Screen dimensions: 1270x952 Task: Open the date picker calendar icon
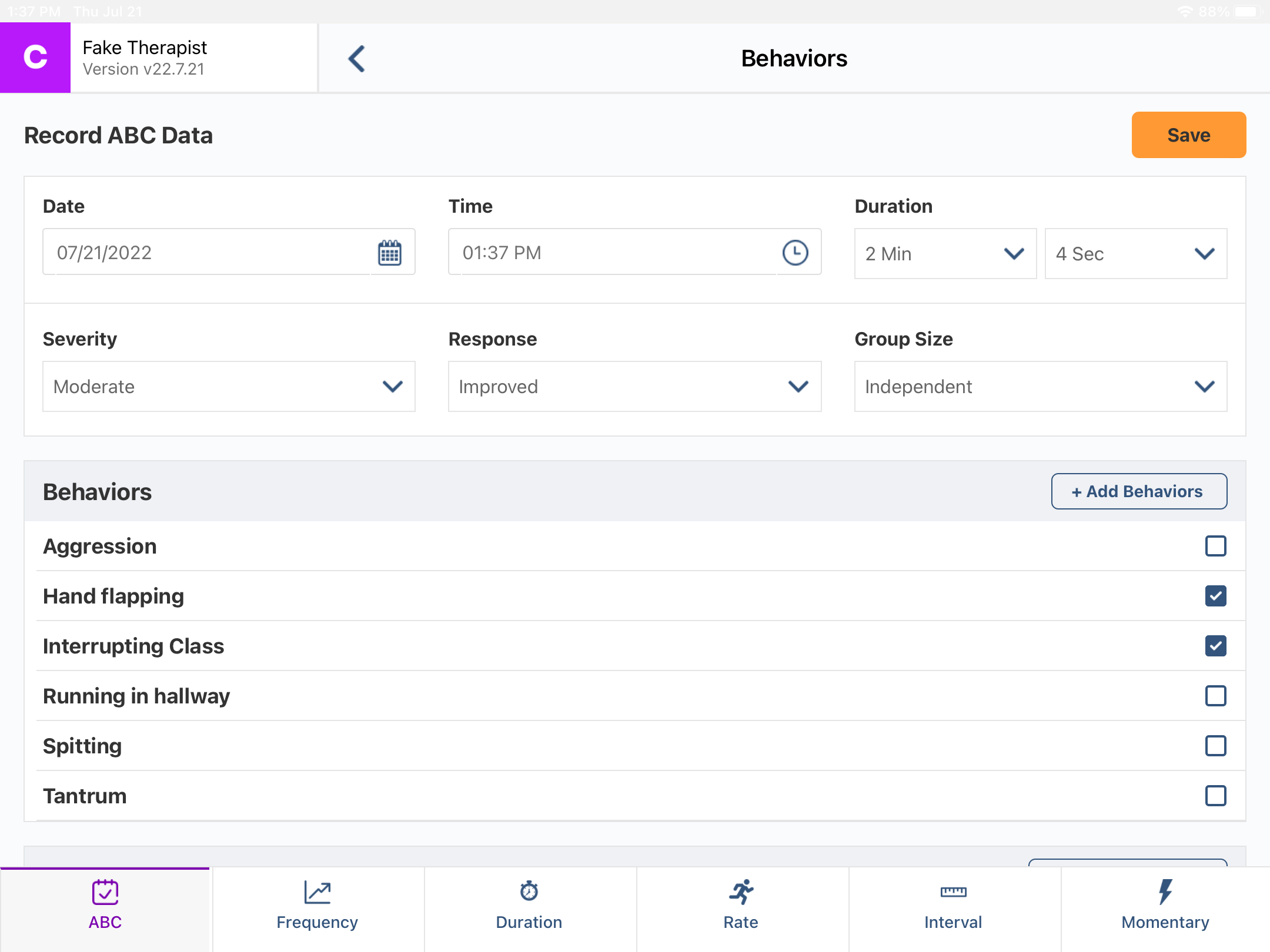(389, 252)
